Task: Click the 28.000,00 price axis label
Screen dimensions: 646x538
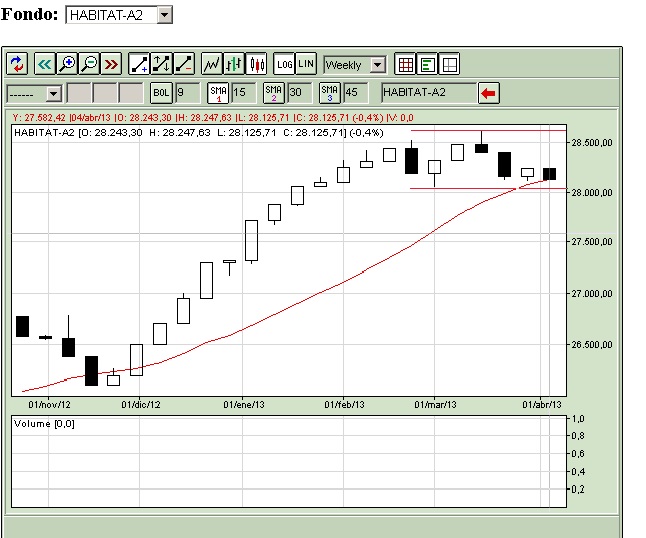Action: [x=592, y=193]
